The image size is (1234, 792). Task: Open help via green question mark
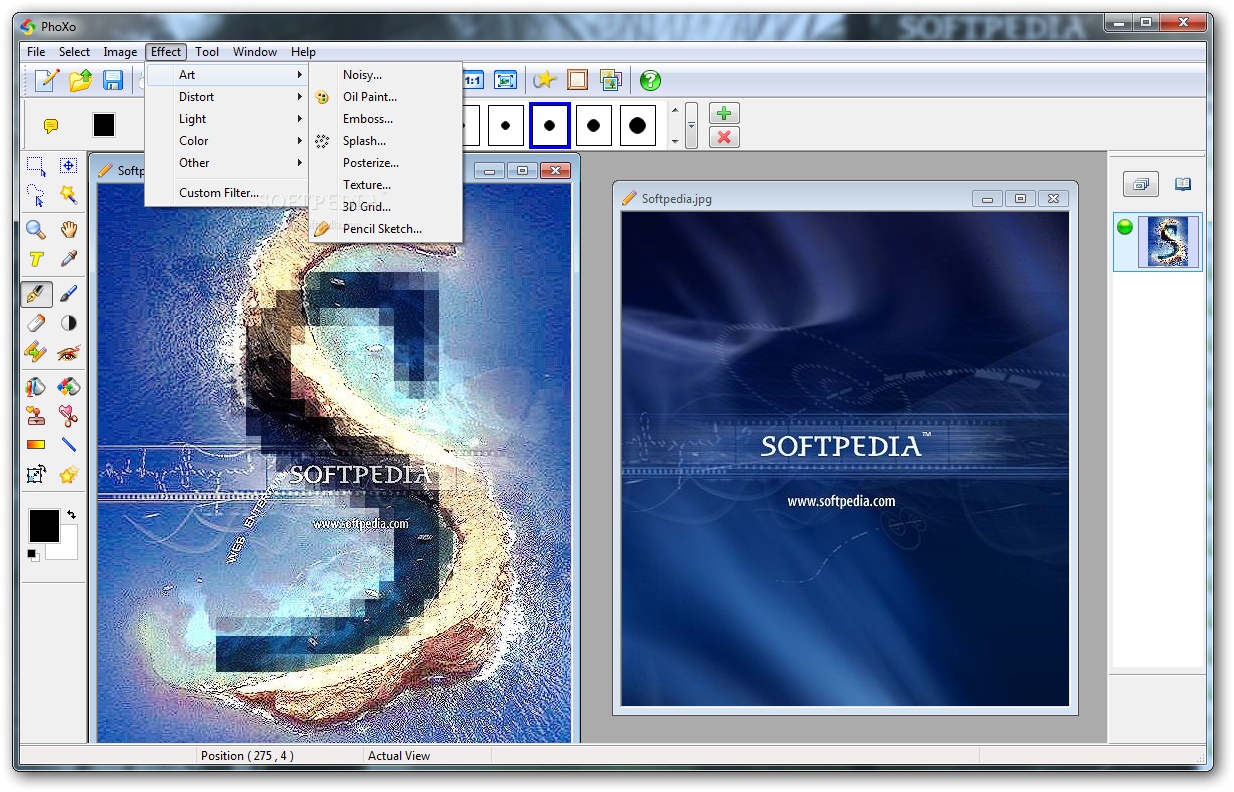650,80
